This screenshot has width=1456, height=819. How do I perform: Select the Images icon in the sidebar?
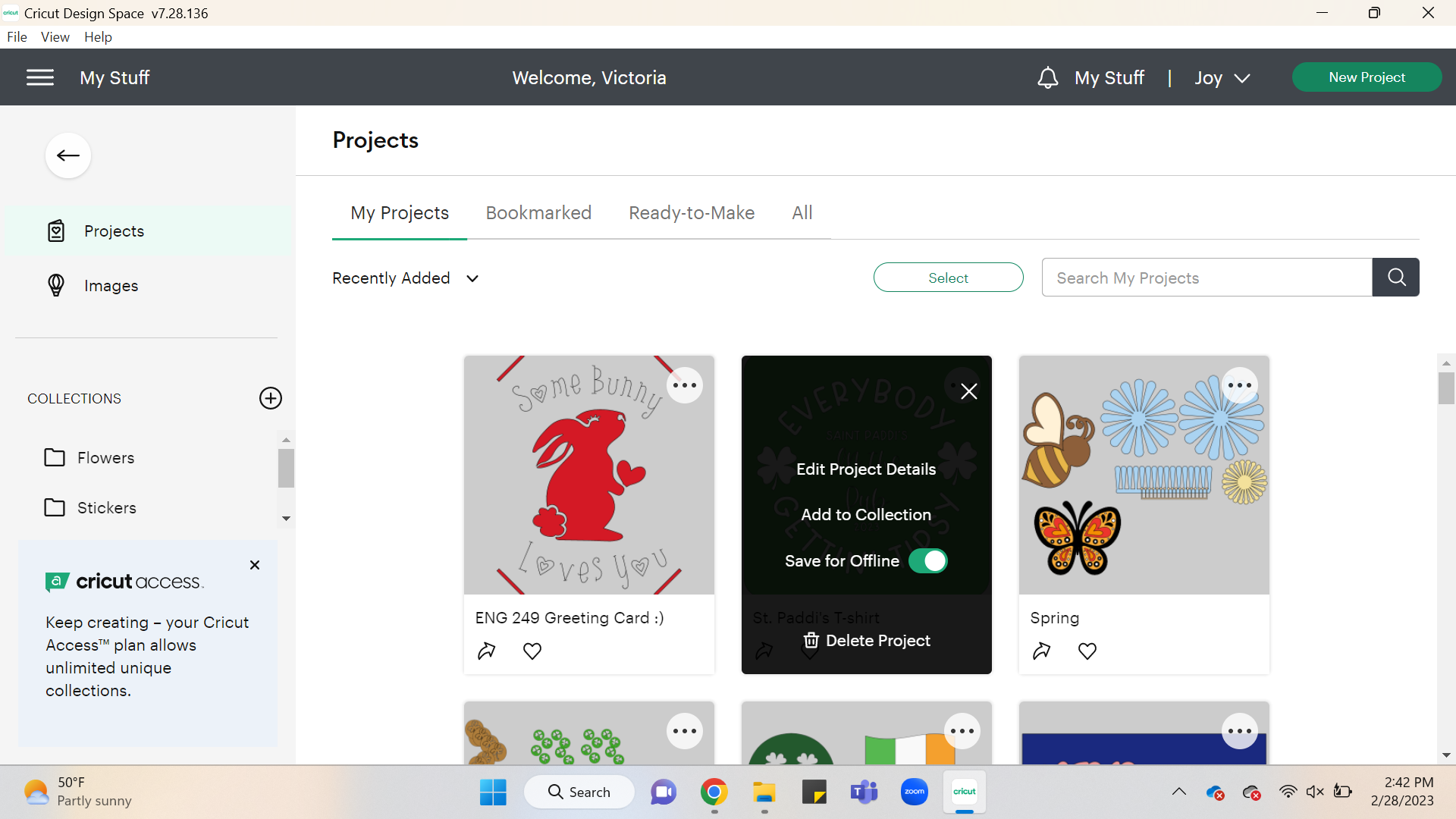coord(56,285)
